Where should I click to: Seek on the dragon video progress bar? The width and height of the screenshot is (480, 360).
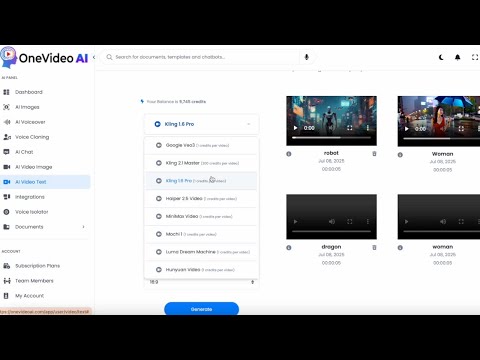[331, 231]
